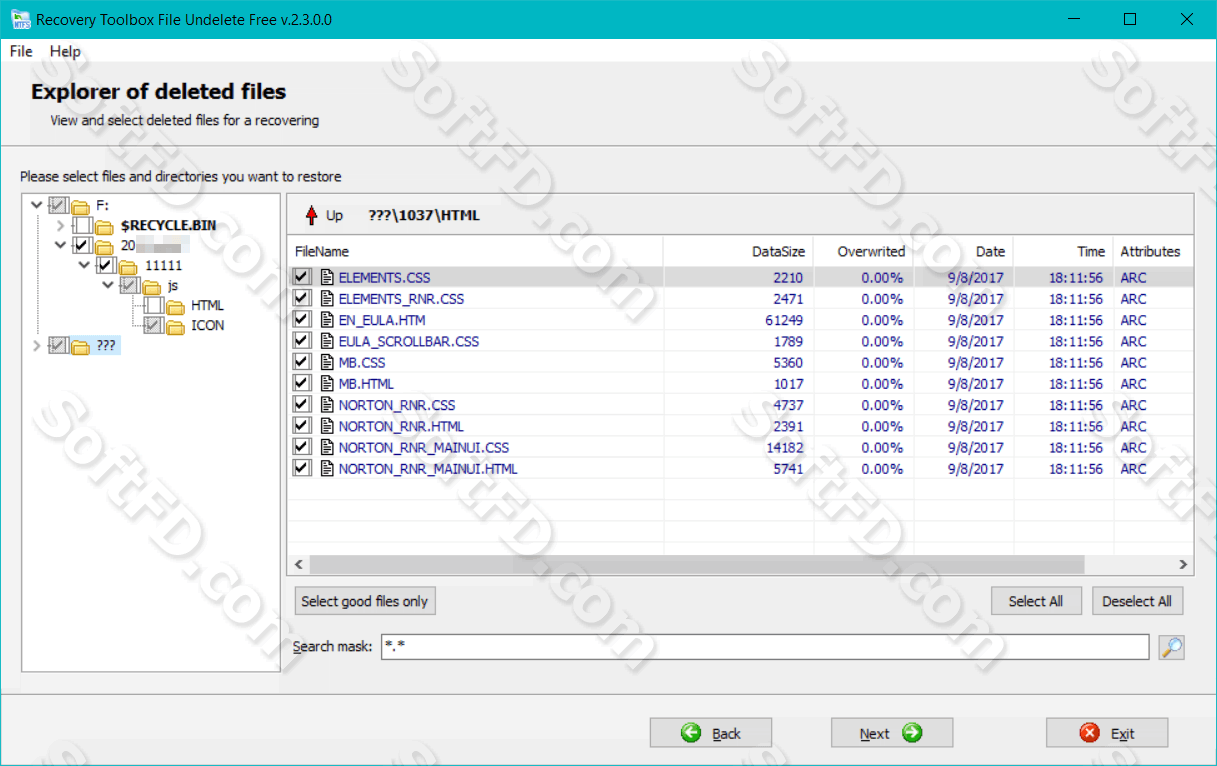Image resolution: width=1217 pixels, height=766 pixels.
Task: Uncheck the NORTON_RNR_MAINUI.HTML checkbox
Action: click(x=302, y=468)
